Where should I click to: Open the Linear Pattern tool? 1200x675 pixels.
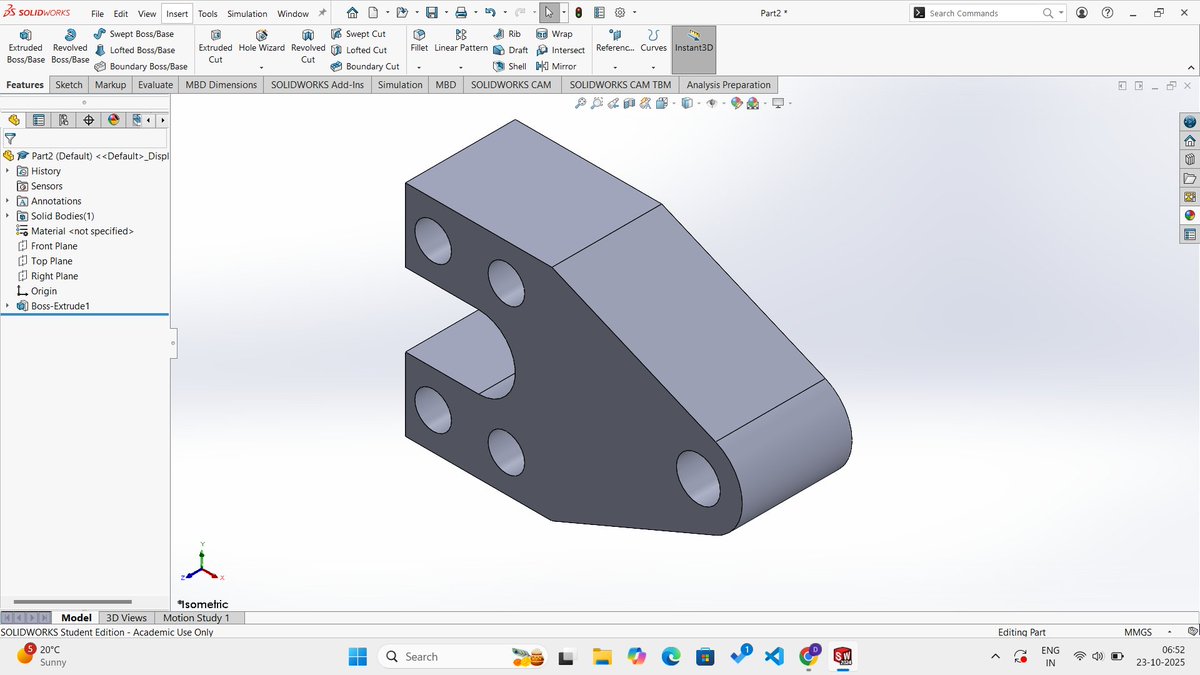[x=461, y=41]
